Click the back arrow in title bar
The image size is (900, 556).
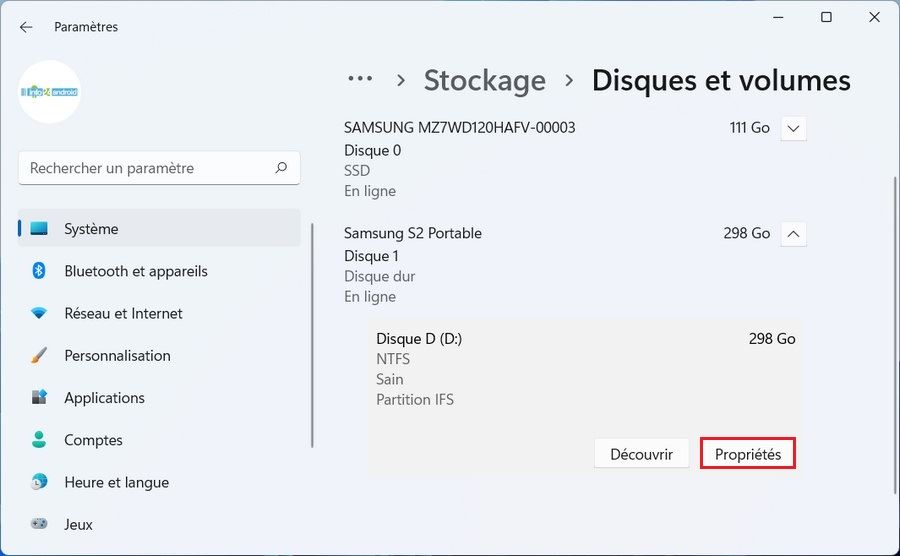click(26, 27)
